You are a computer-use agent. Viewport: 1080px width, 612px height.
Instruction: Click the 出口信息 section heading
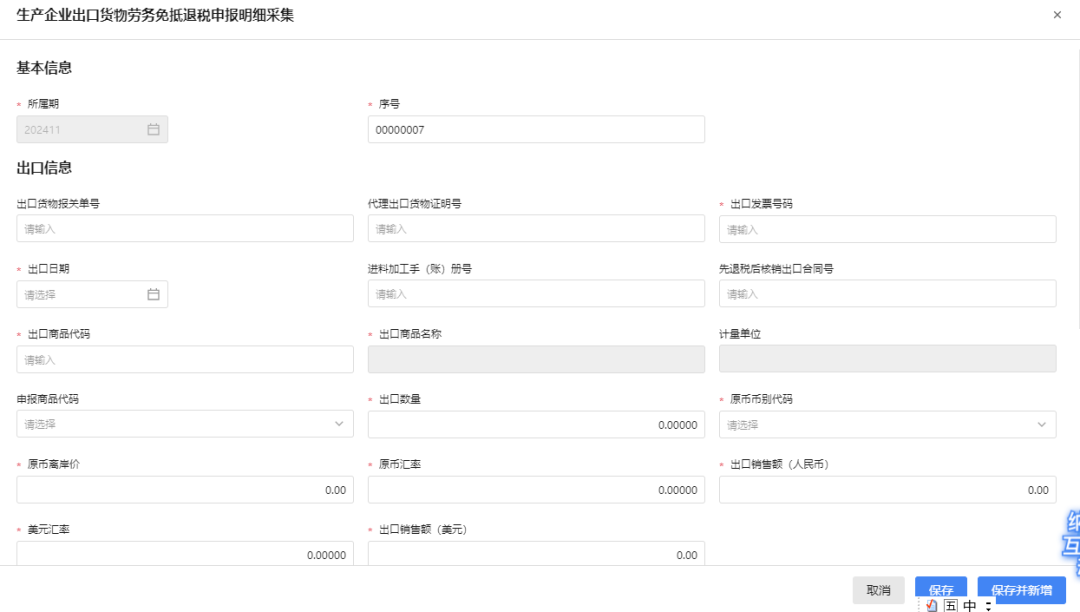click(44, 167)
